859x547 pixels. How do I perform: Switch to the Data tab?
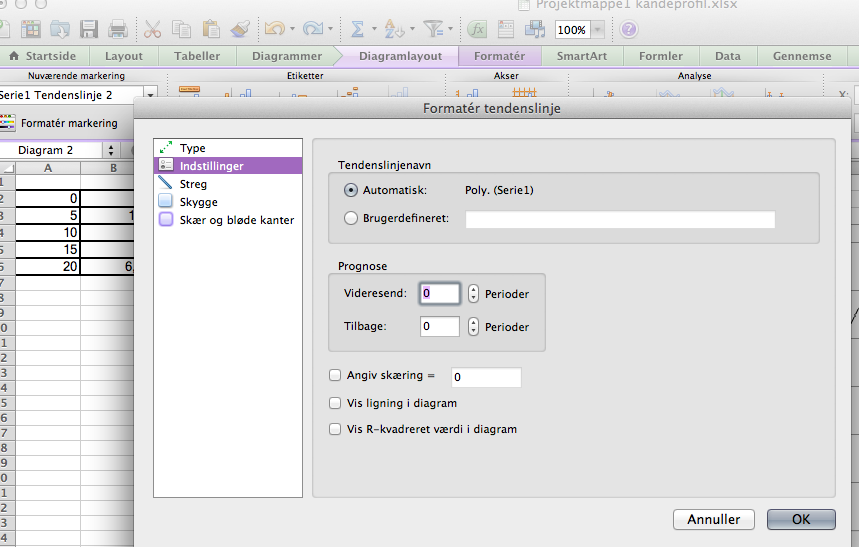728,56
